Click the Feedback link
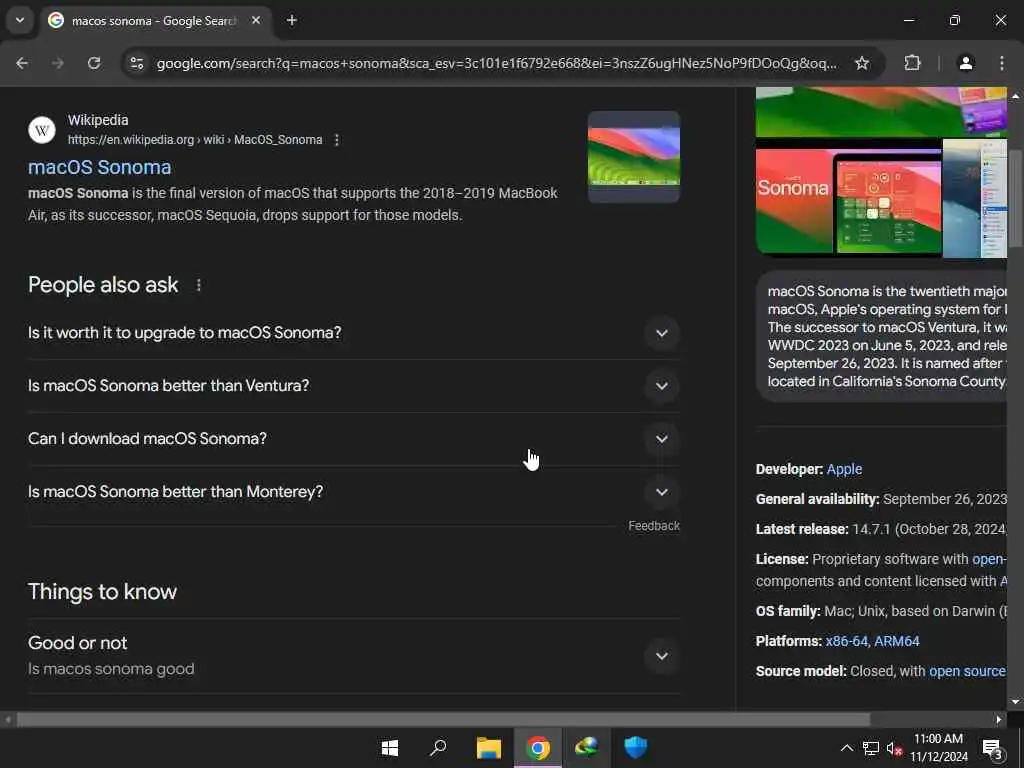The width and height of the screenshot is (1024, 768). click(x=654, y=526)
